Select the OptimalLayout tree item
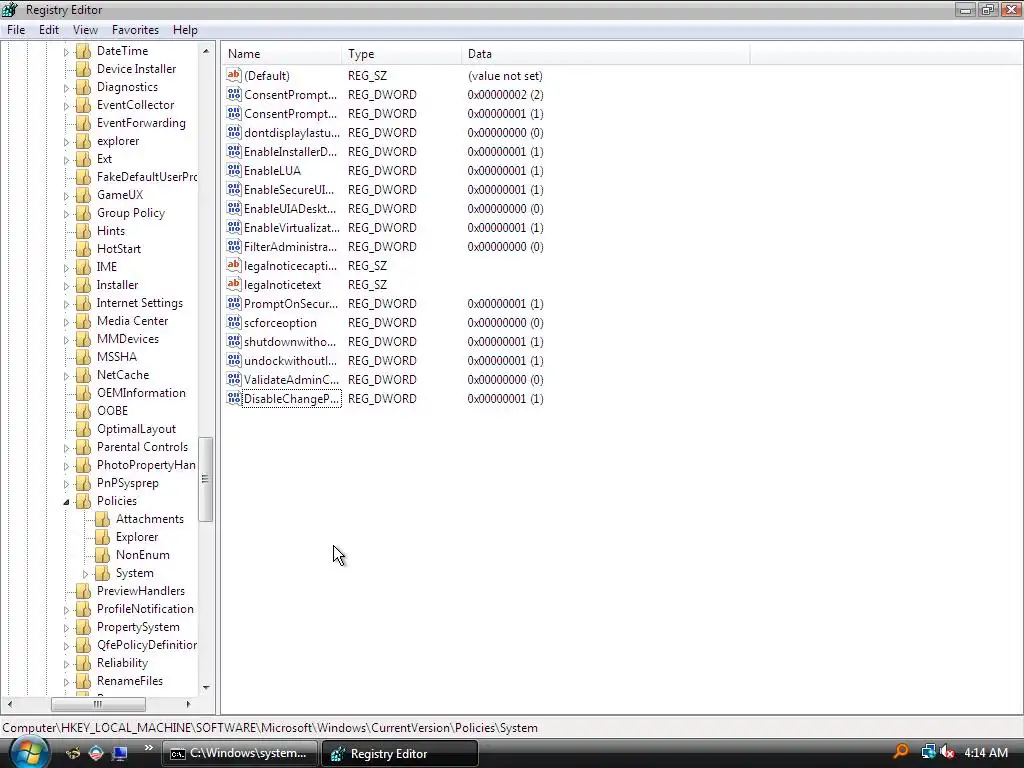This screenshot has height=768, width=1024. click(x=136, y=429)
